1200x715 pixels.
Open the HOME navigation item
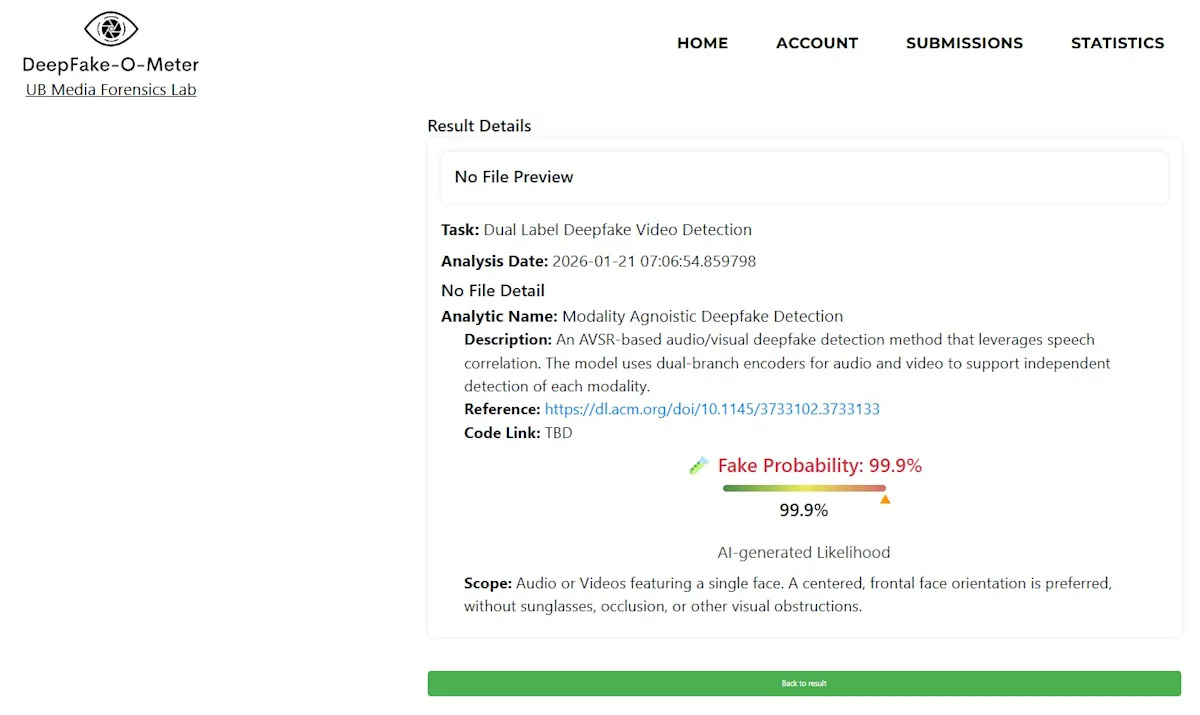[702, 43]
